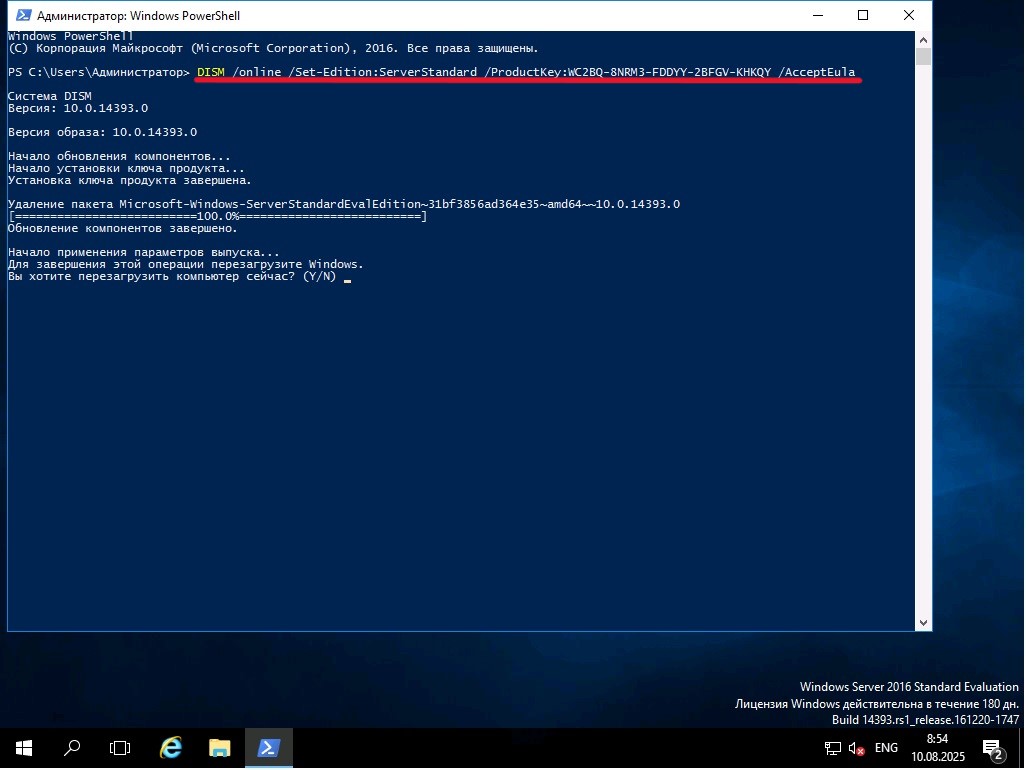The width and height of the screenshot is (1026, 770).
Task: Click the taskbar search magnifier icon
Action: (x=72, y=748)
